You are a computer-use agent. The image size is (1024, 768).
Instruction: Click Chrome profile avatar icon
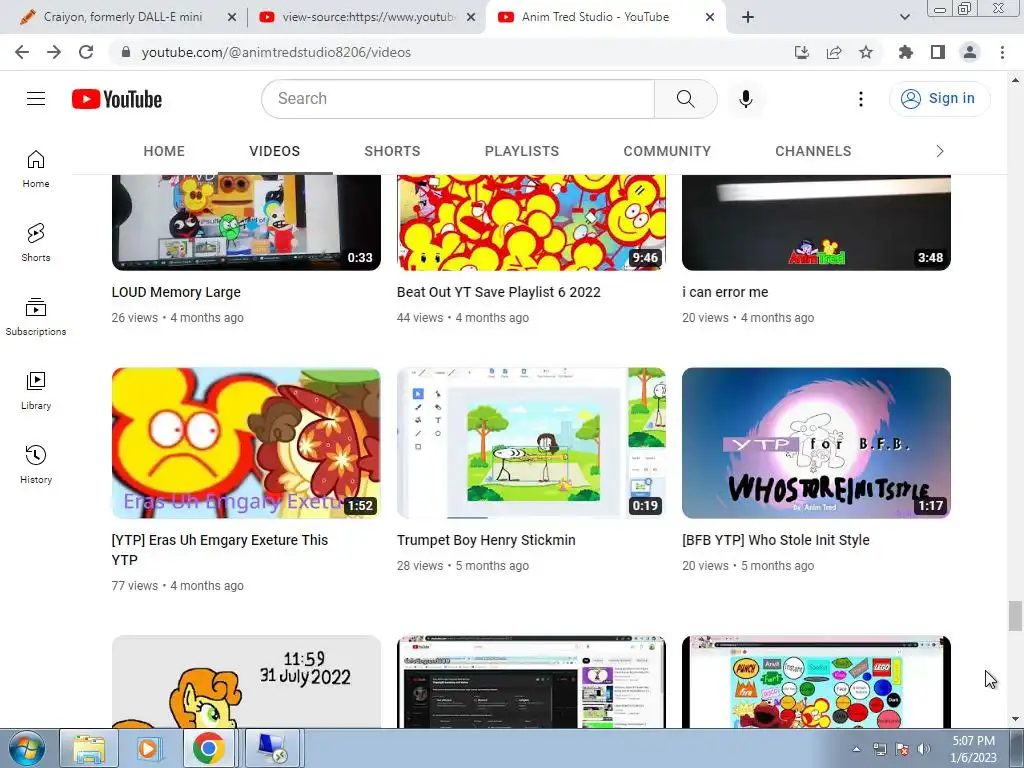(x=970, y=52)
